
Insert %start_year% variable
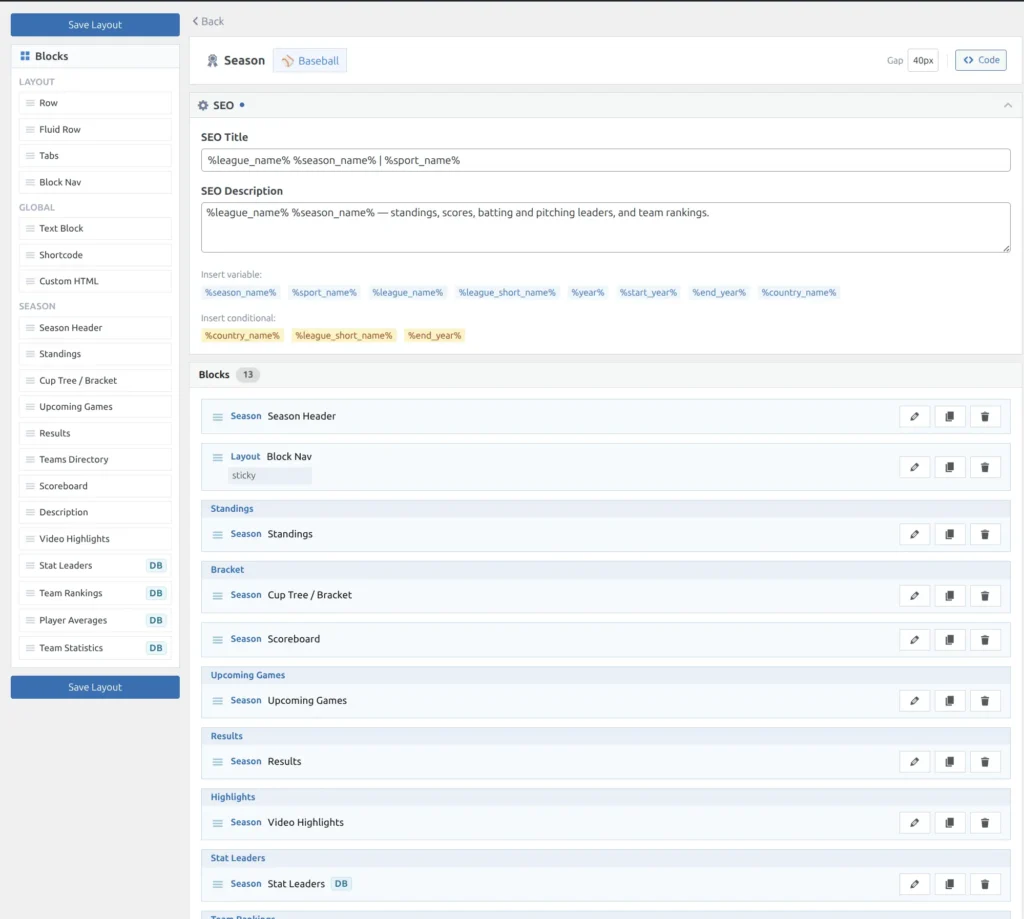point(648,293)
